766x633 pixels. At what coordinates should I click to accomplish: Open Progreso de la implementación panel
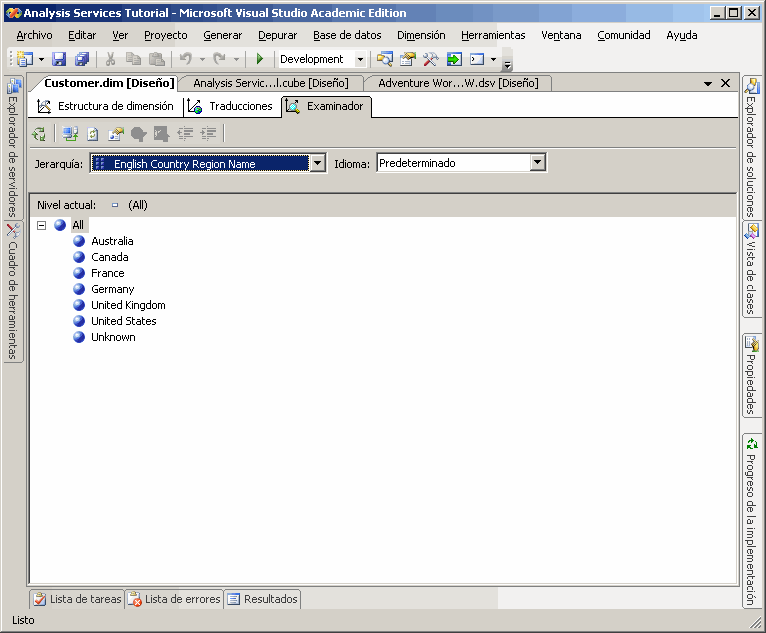point(751,521)
